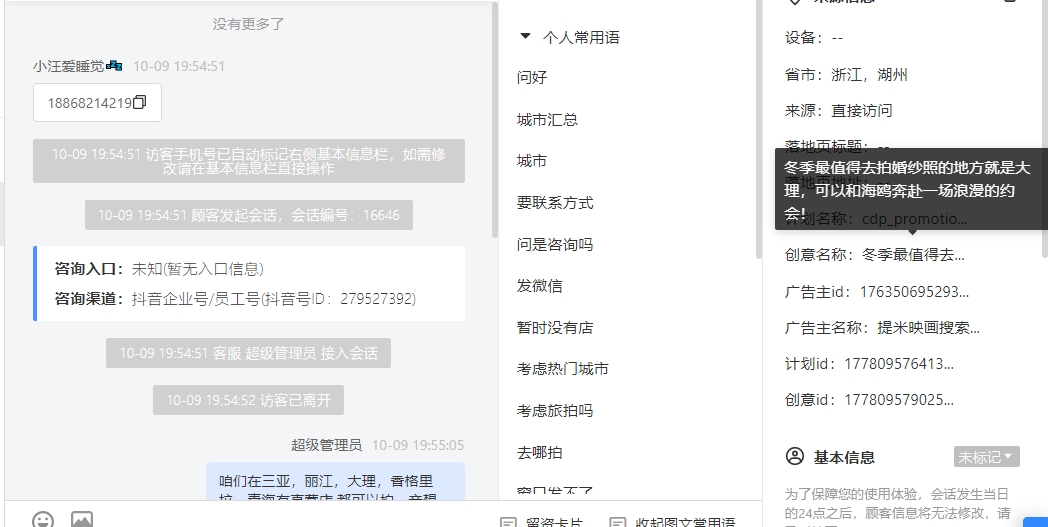The width and height of the screenshot is (1048, 527).
Task: Collapse via 收起图文常用语
Action: [672, 522]
